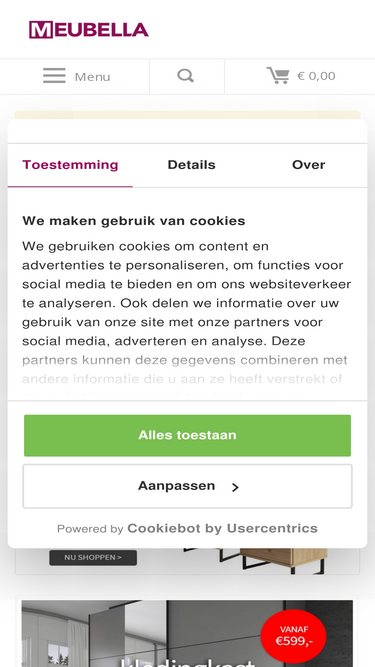Screen dimensions: 375x667
Task: Click the Menu text label
Action: coord(92,77)
